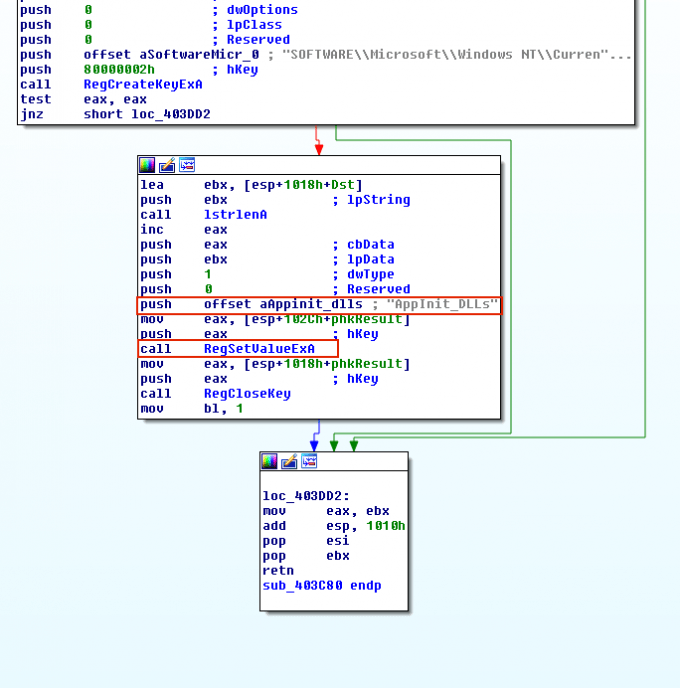Select the 80000002h hKey constant

click(119, 69)
